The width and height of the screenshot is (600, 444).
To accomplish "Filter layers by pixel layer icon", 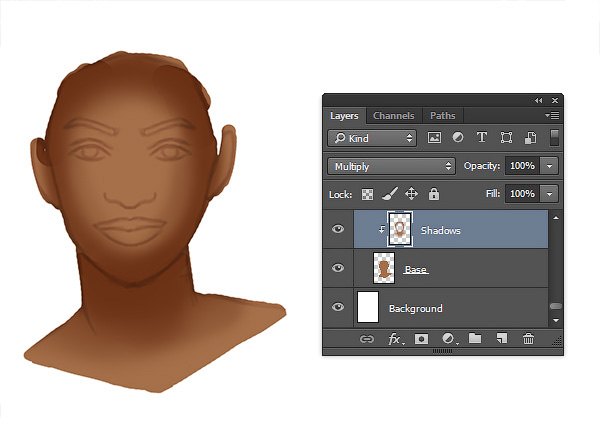I will click(x=434, y=137).
